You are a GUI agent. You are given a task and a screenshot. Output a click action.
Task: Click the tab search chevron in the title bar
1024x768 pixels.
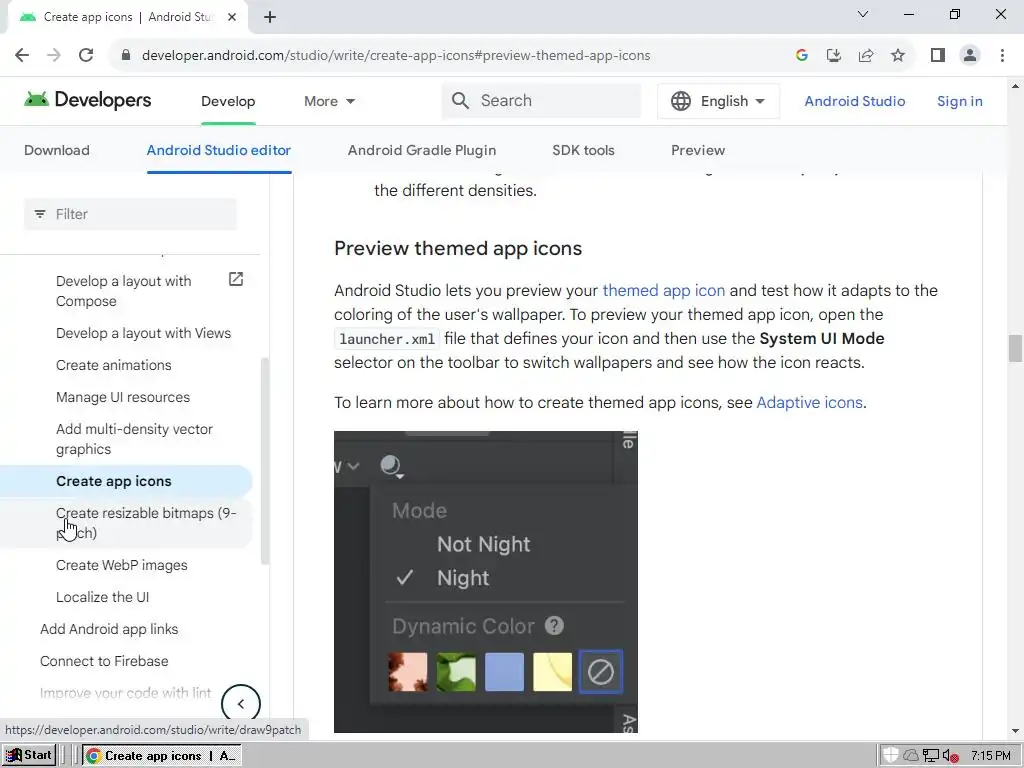[x=863, y=14]
